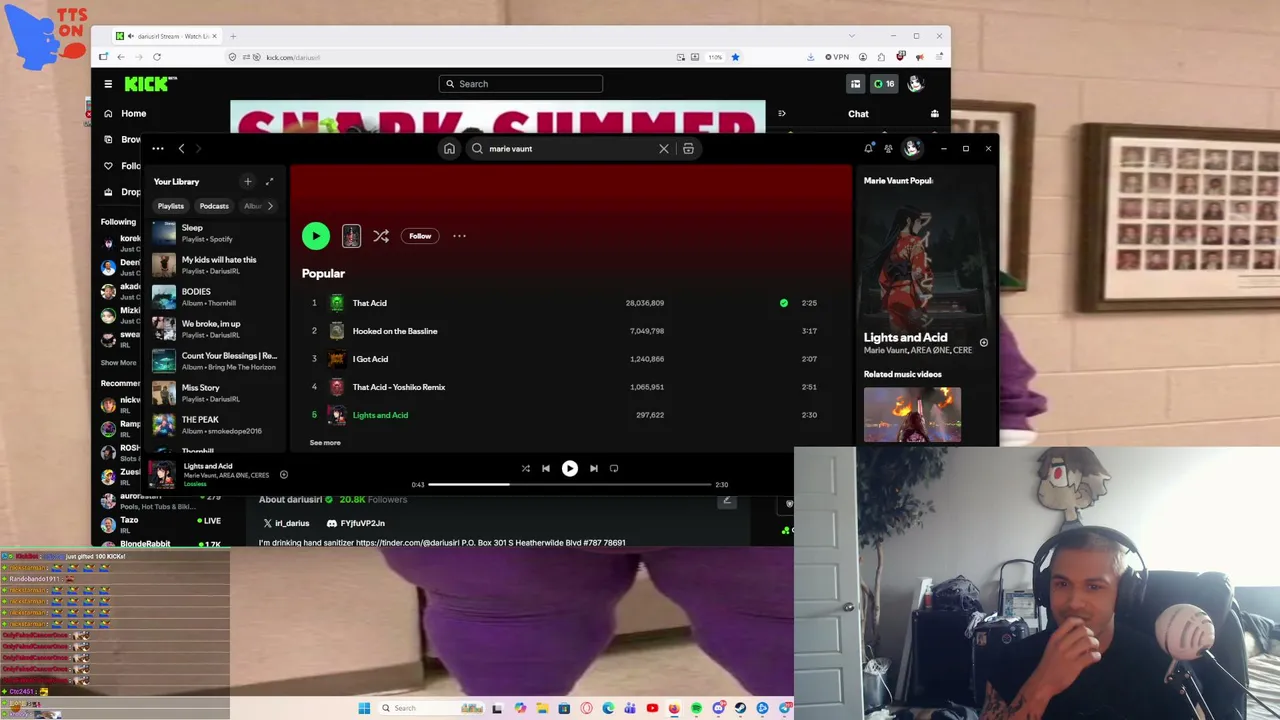Click Spotify Home icon
This screenshot has height=720, width=1280.
point(449,149)
